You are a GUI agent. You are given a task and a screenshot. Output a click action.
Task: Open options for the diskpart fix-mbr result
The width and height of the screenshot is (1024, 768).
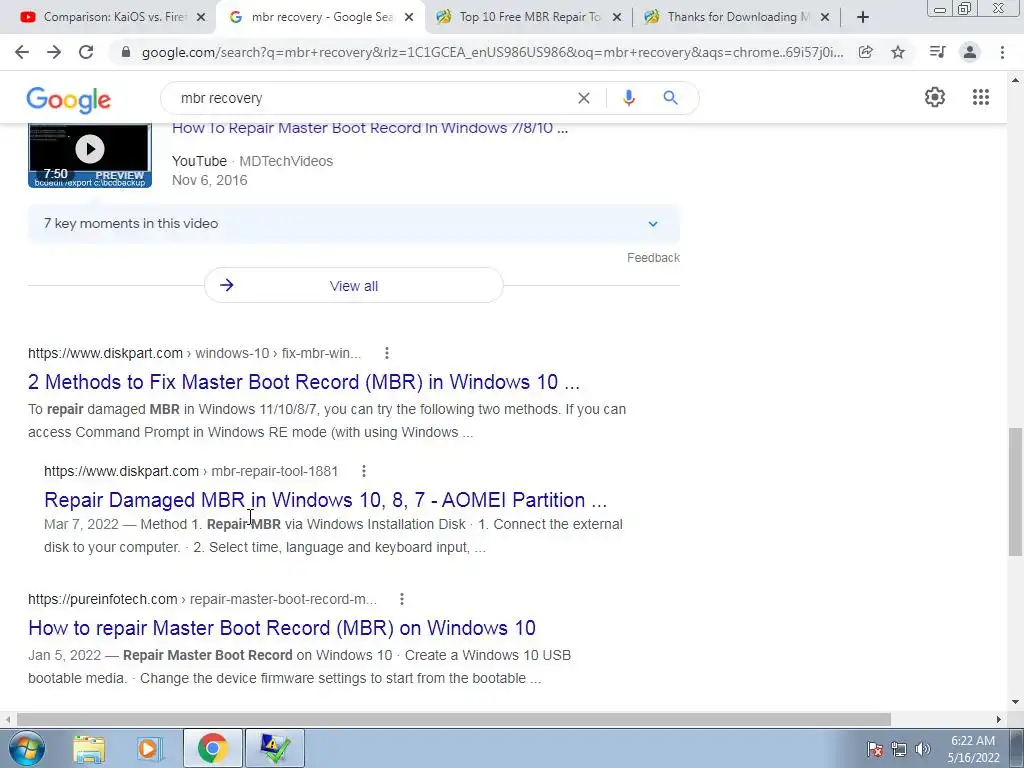click(x=387, y=353)
